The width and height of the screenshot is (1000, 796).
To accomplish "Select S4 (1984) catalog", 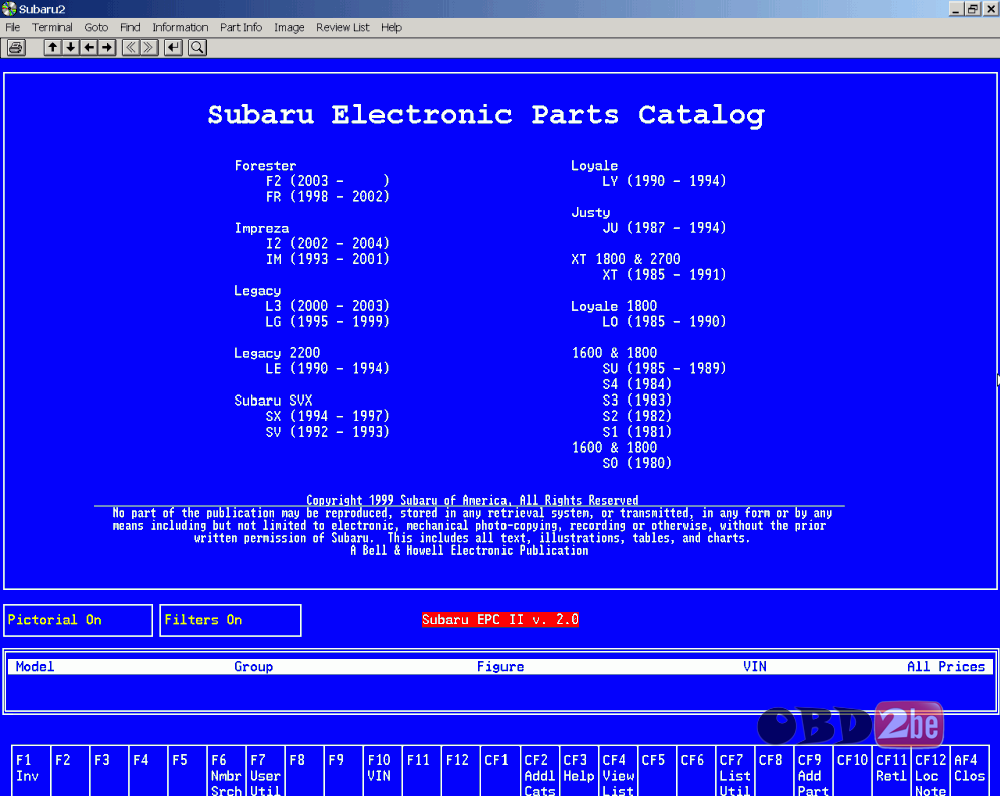I will click(637, 384).
